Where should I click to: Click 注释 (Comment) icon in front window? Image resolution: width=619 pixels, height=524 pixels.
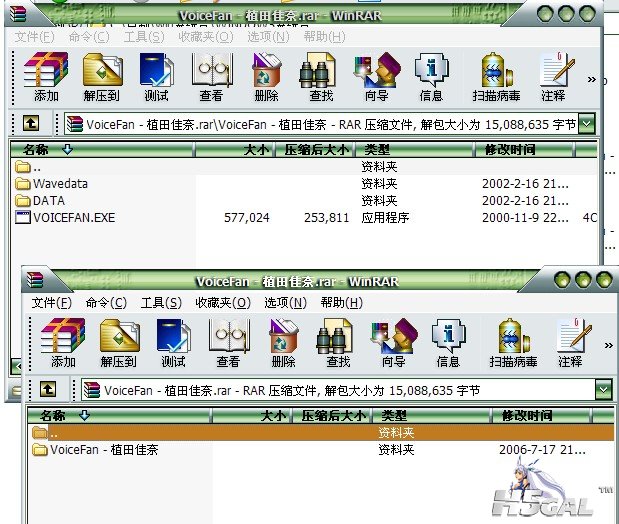tap(574, 334)
